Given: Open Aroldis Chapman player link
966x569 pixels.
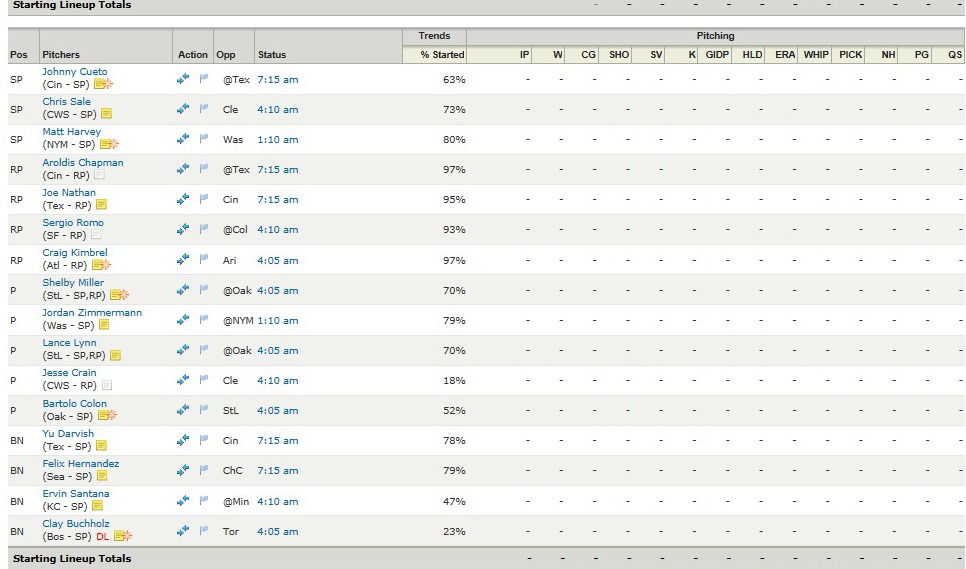Looking at the screenshot, I should click(83, 163).
